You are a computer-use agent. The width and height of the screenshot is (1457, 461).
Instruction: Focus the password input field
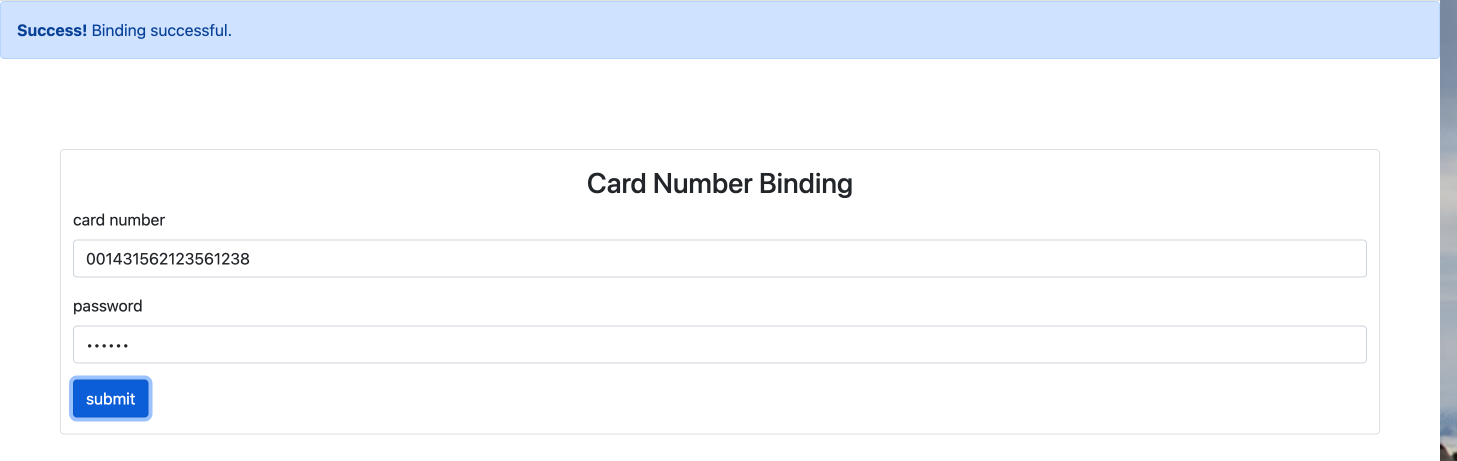pyautogui.click(x=719, y=345)
